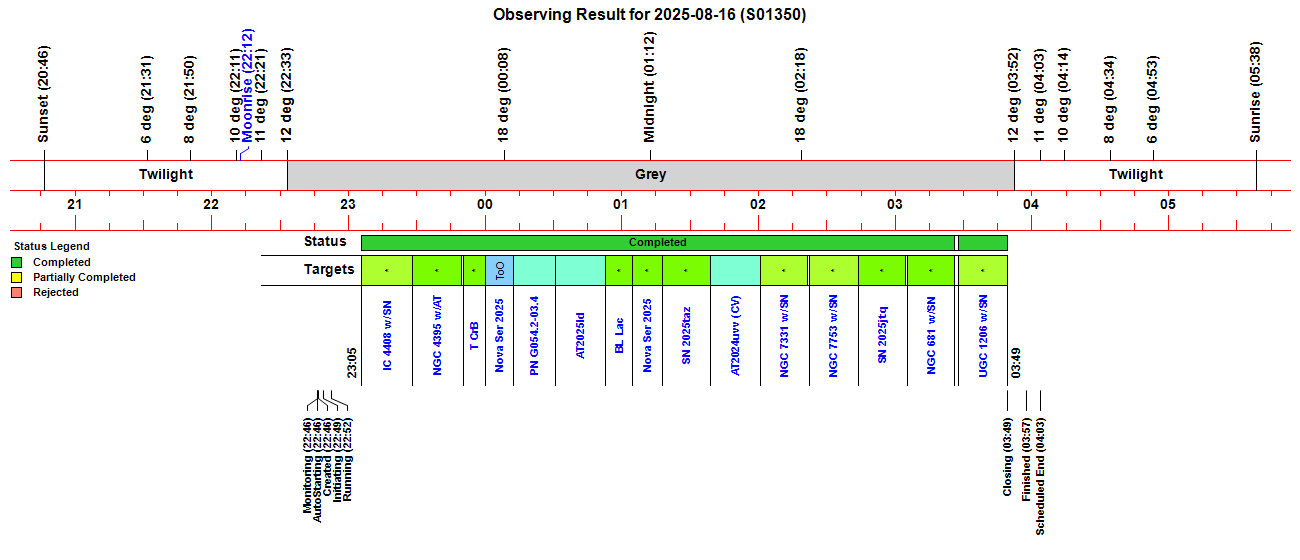Click the SN 2025taz target label
This screenshot has height=560, width=1300.
[x=686, y=335]
